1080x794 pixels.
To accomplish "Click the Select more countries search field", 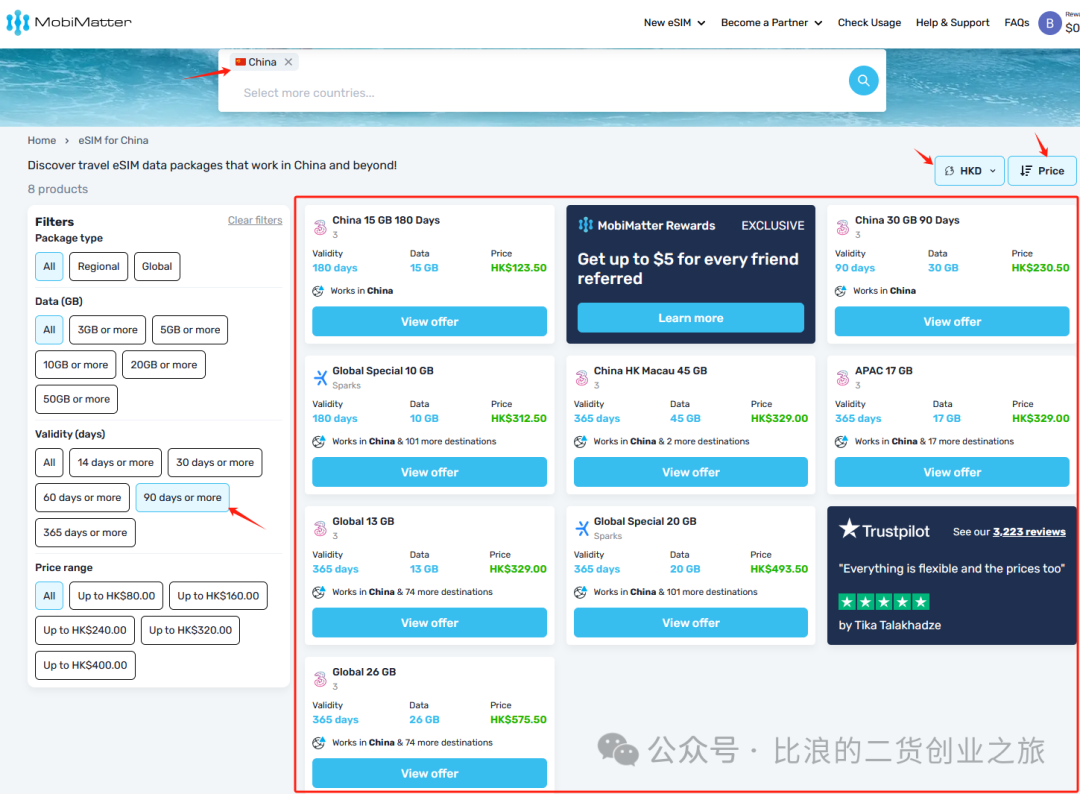I will tap(537, 93).
